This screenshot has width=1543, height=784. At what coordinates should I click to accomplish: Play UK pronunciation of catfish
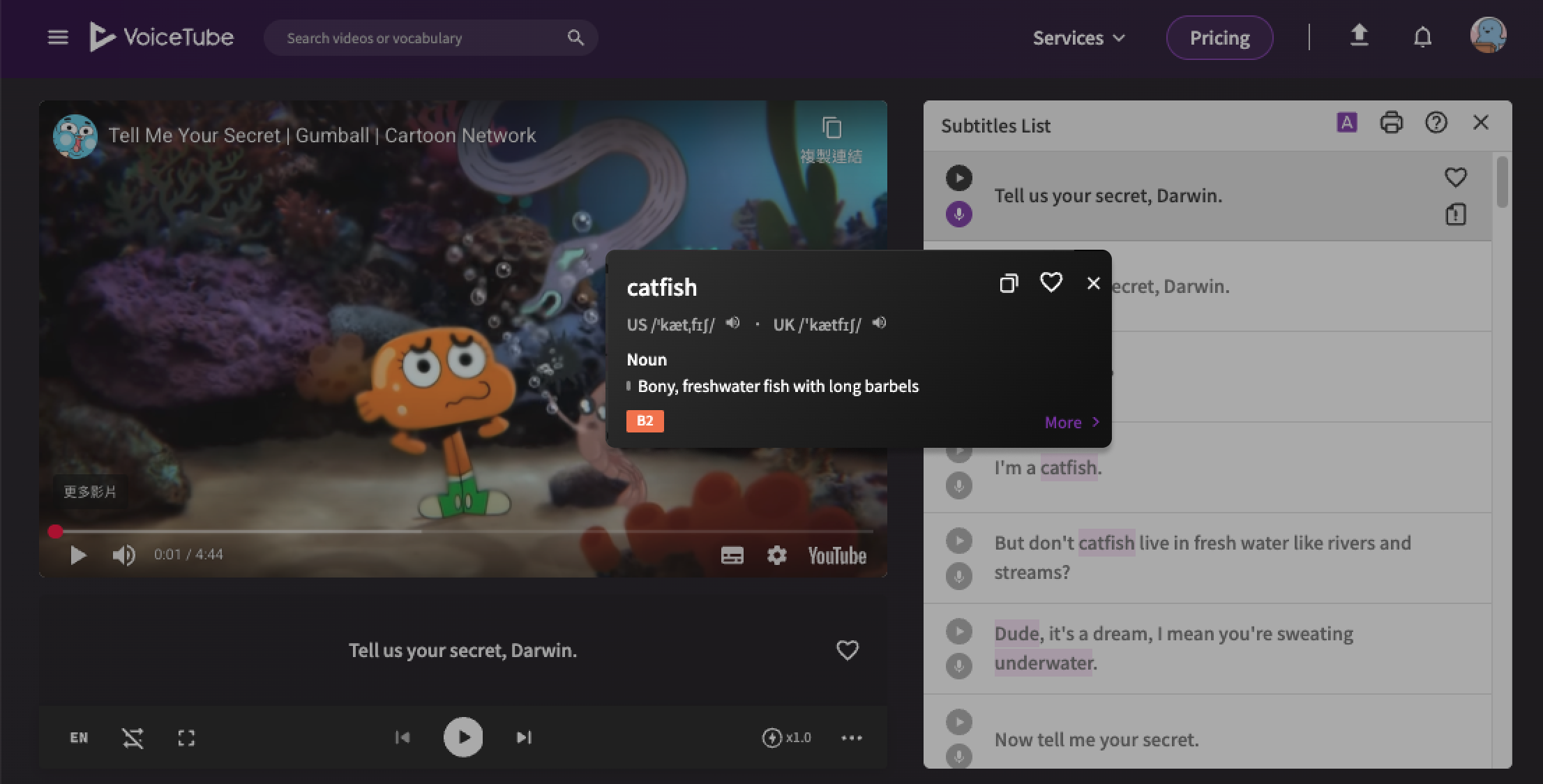(880, 323)
